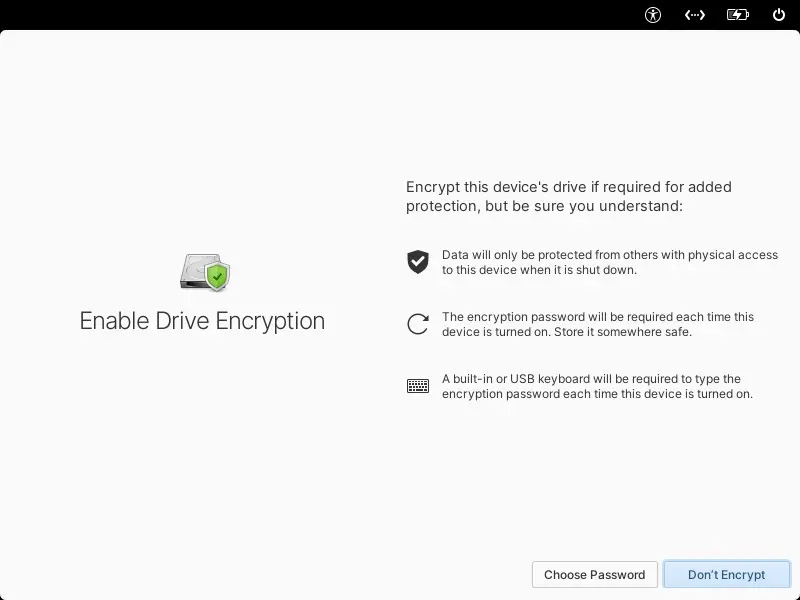The image size is (800, 600).
Task: Click the hard drive with green shield icon
Action: 204,272
